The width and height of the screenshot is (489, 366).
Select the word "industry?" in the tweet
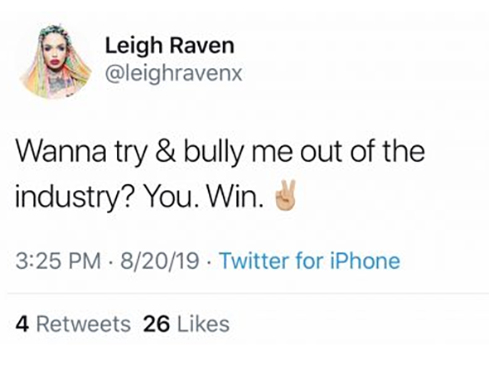pos(75,198)
